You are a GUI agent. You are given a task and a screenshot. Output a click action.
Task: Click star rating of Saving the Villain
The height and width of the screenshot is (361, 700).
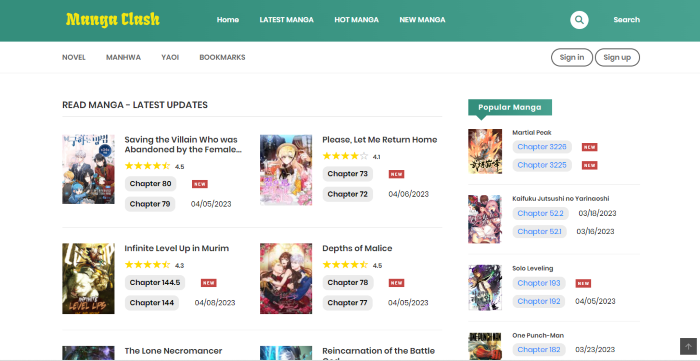click(x=147, y=166)
